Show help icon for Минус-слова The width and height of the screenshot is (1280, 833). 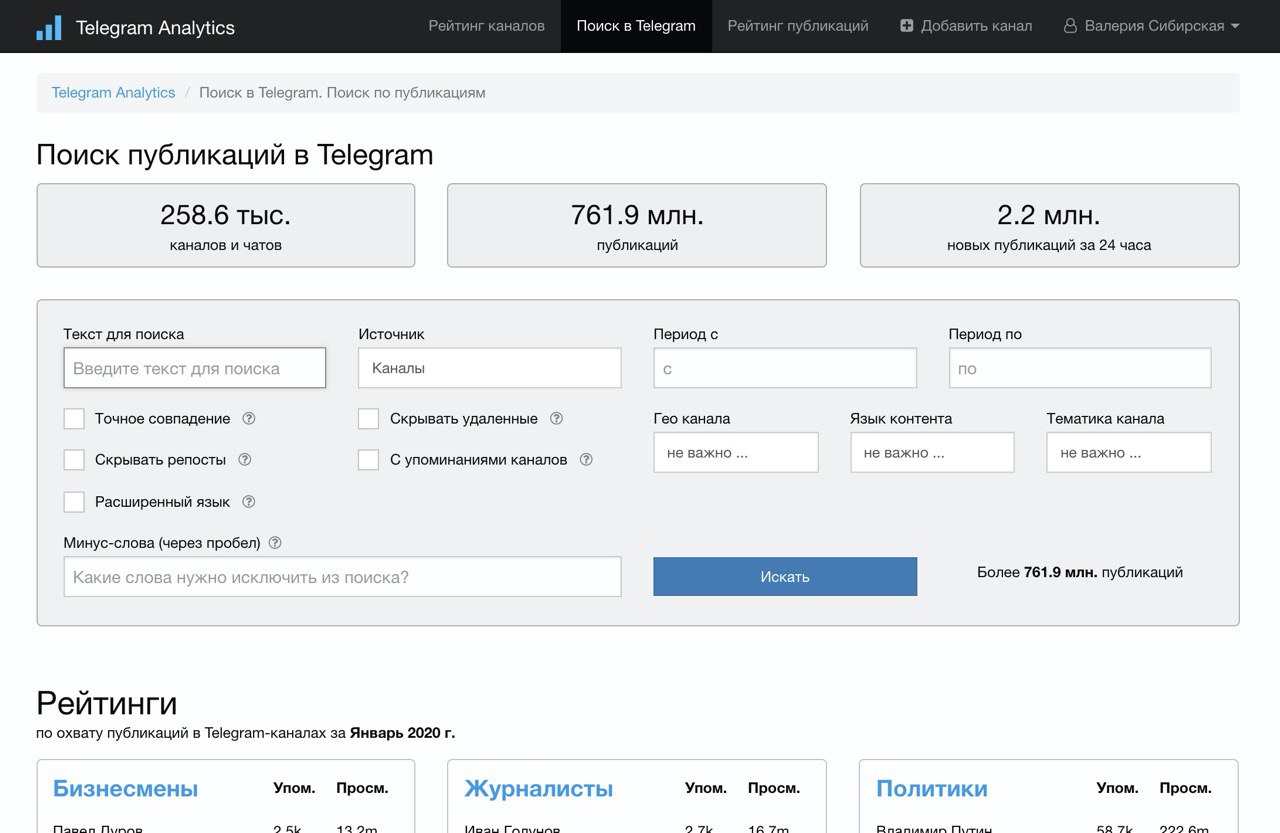[275, 543]
